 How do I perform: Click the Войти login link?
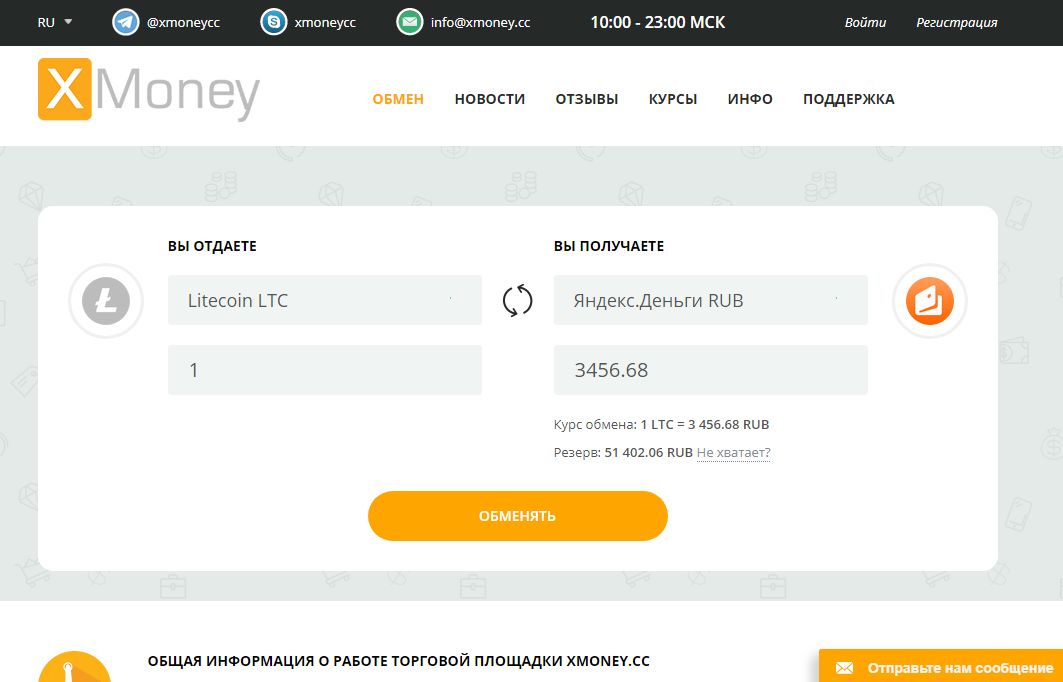pyautogui.click(x=865, y=22)
